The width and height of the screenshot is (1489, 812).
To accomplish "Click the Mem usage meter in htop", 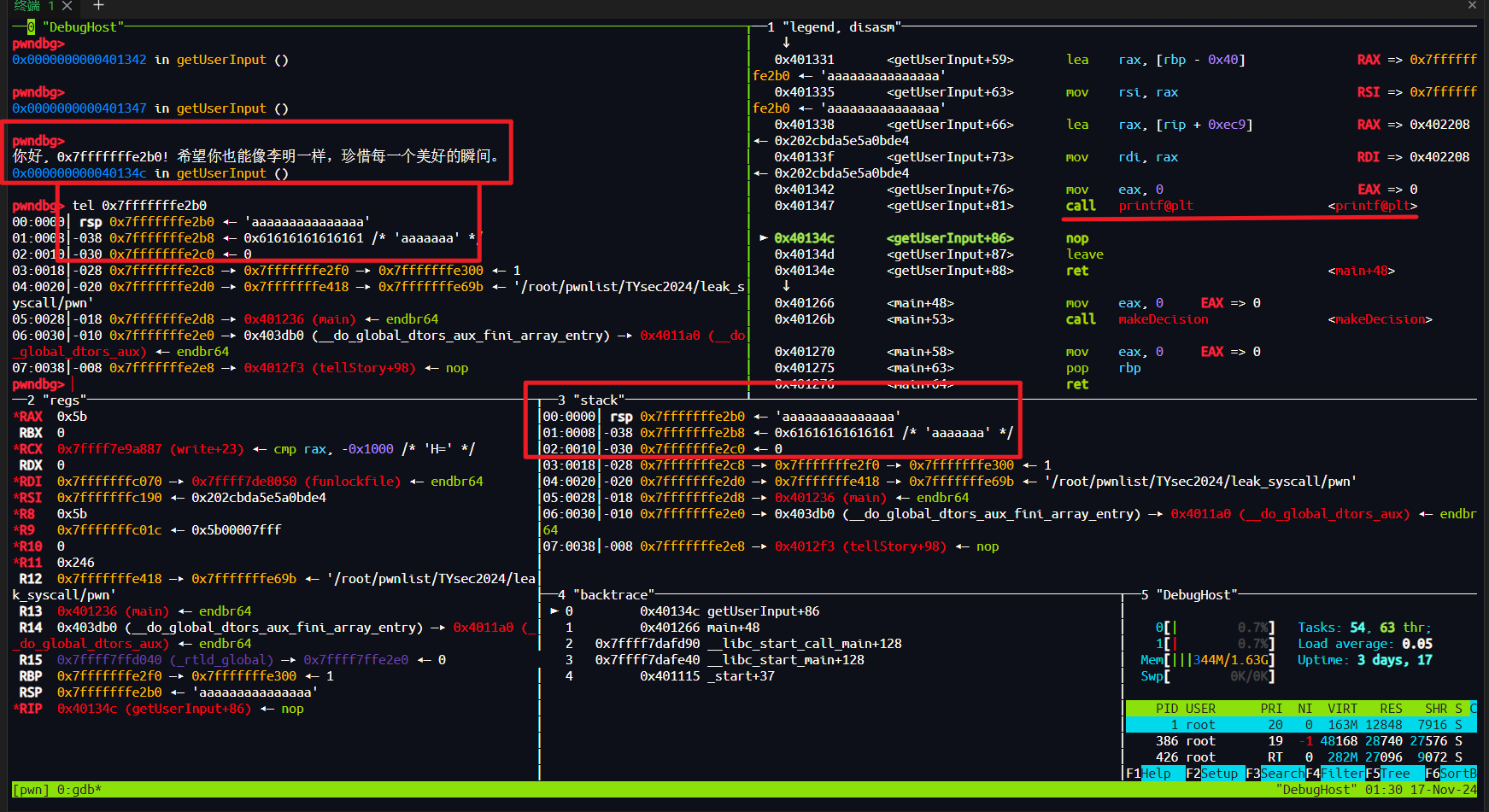I will [x=1208, y=660].
